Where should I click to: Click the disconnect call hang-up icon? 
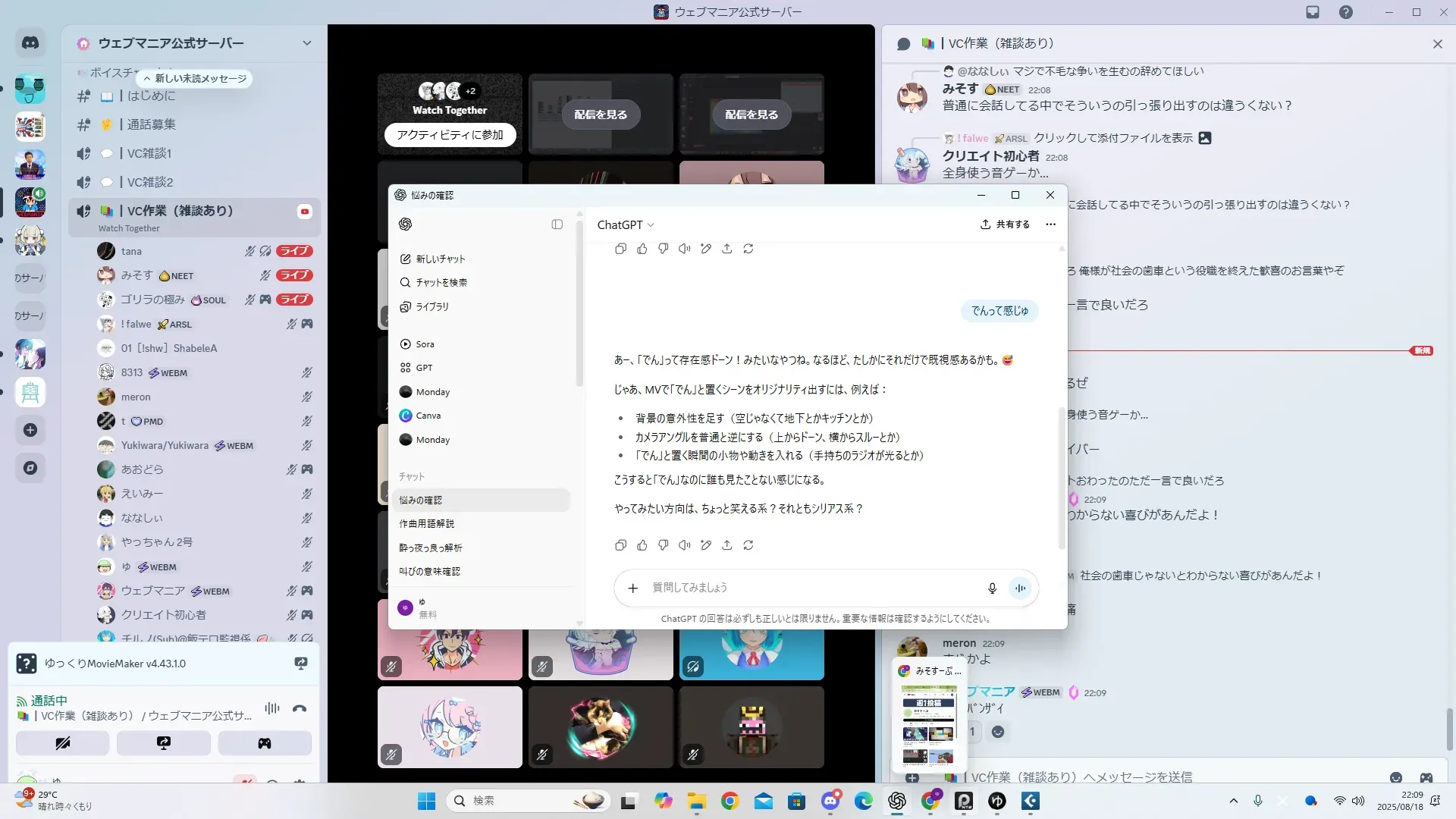tap(300, 708)
